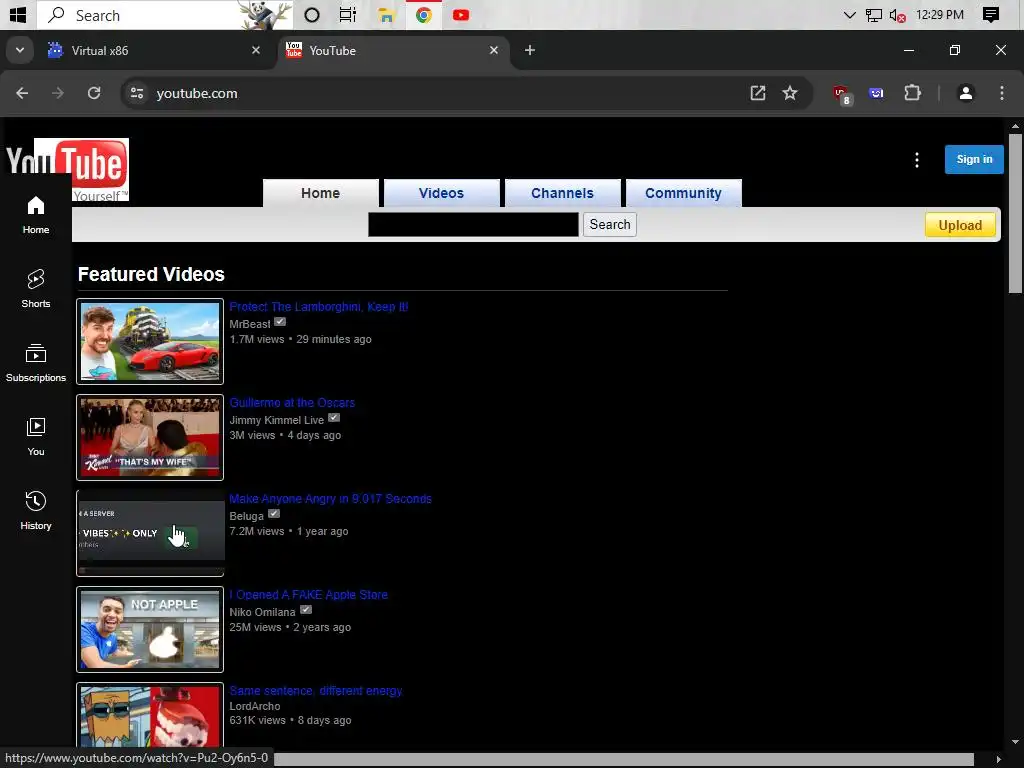The image size is (1024, 768).
Task: Visit the Niko Omilana channel
Action: coord(263,612)
